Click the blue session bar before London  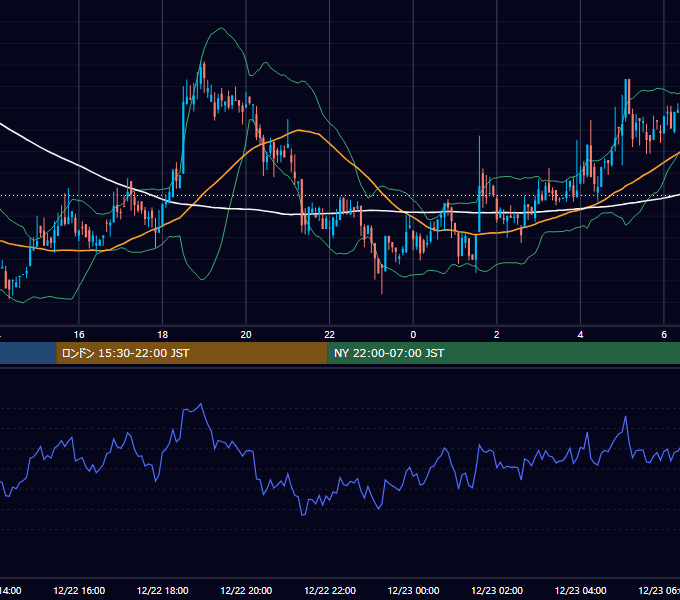[28, 353]
